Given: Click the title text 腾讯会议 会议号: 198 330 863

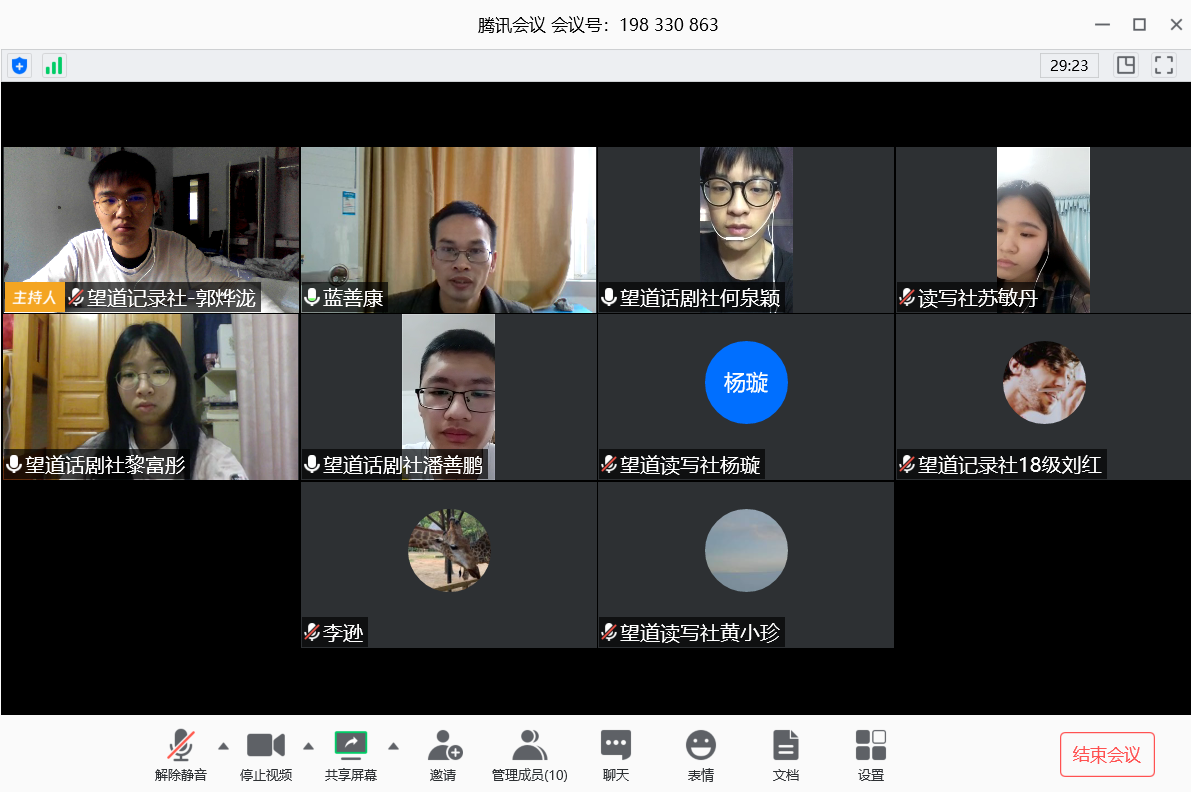Looking at the screenshot, I should (x=598, y=25).
